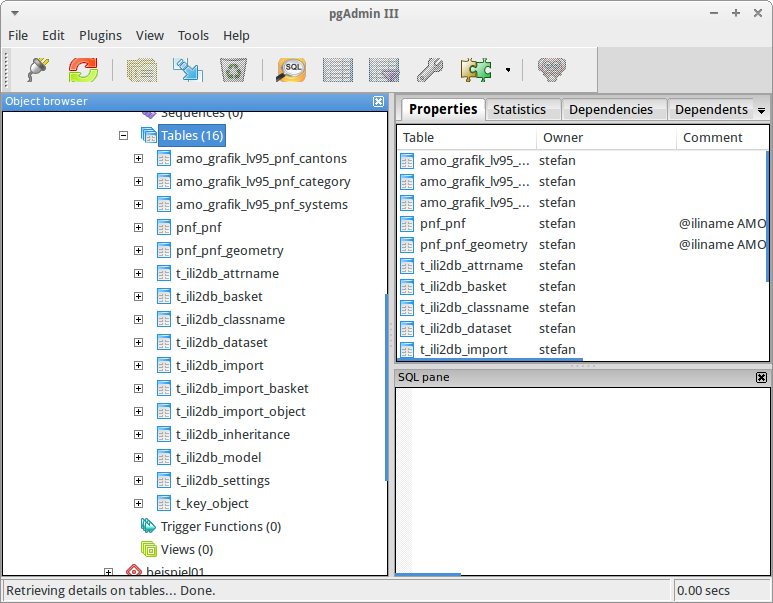Select Views (0) node
Image resolution: width=773 pixels, height=603 pixels.
click(187, 549)
